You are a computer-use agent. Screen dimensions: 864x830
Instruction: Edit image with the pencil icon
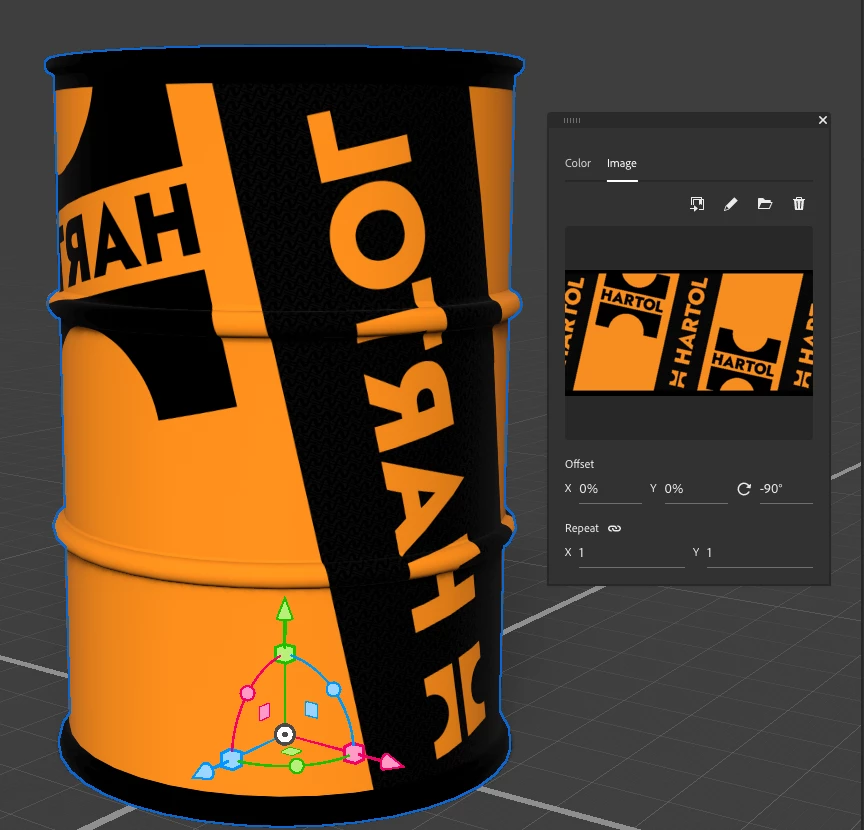[731, 204]
